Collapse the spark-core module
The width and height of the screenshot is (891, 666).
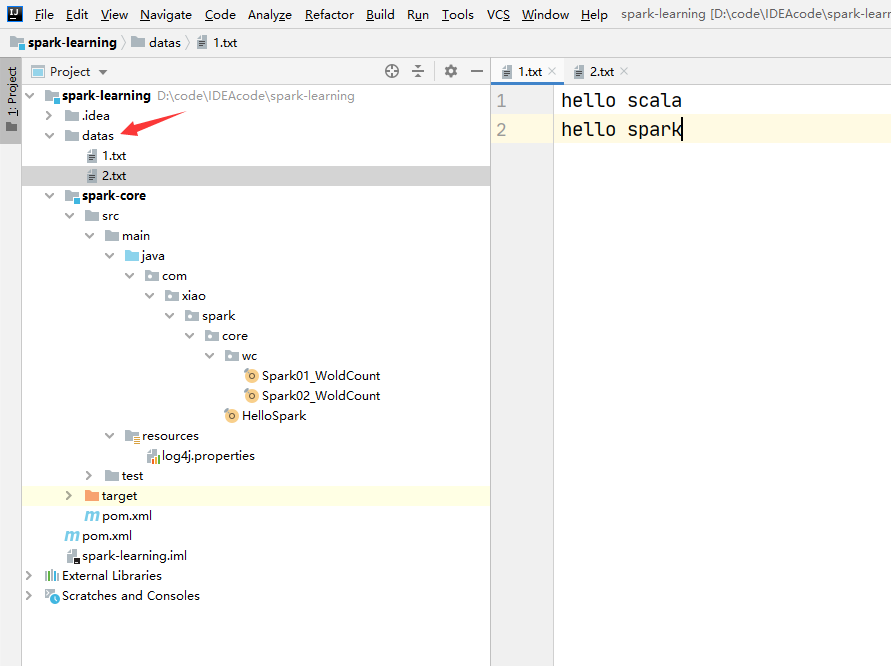pos(49,195)
